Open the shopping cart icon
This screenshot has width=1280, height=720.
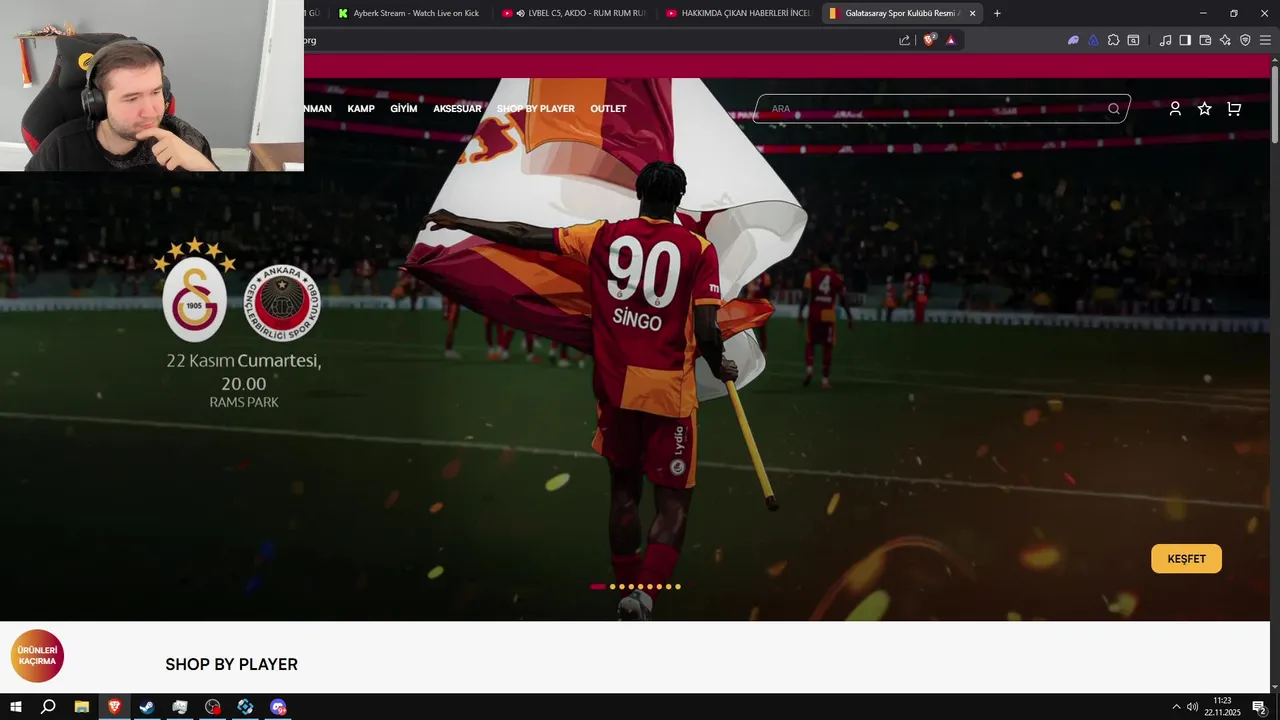(x=1234, y=109)
